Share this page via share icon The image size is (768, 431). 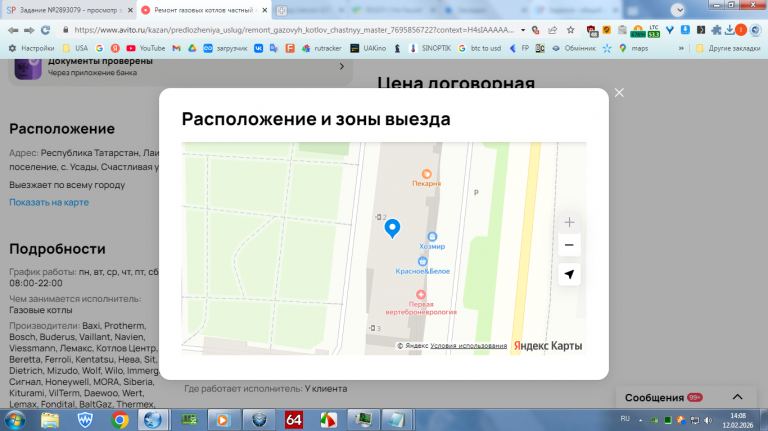[x=552, y=30]
